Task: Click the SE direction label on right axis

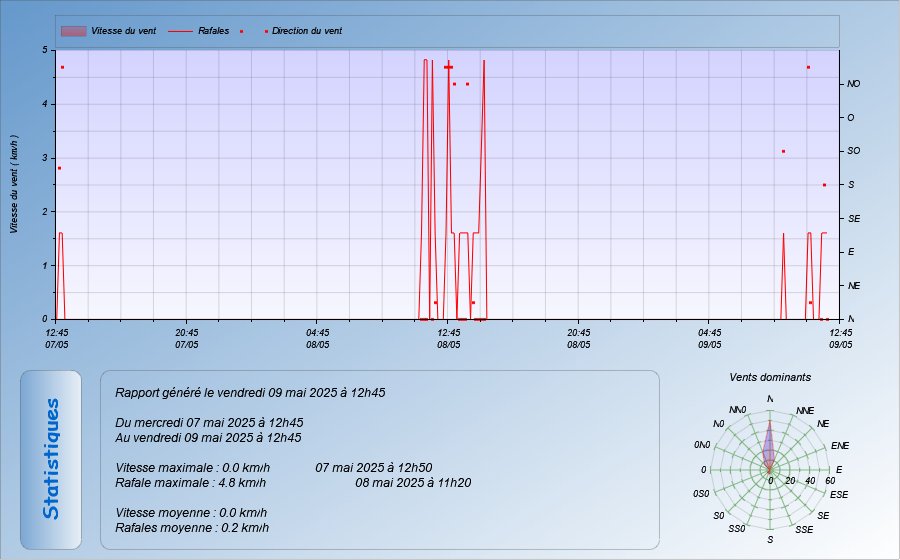Action: click(854, 219)
